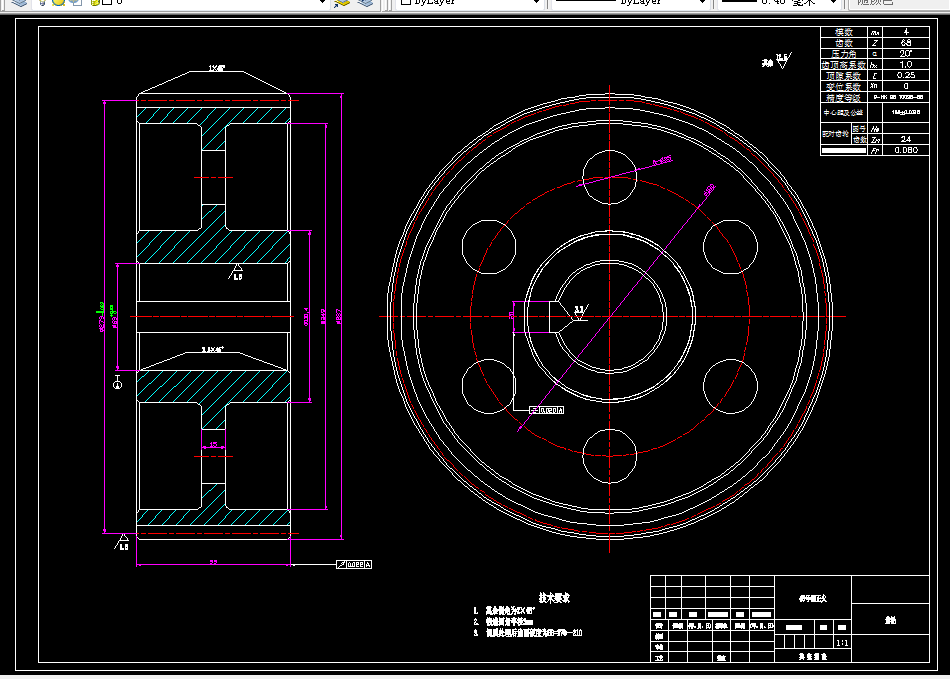950x679 pixels.
Task: Select the bottom lightening hole circle
Action: tap(610, 456)
